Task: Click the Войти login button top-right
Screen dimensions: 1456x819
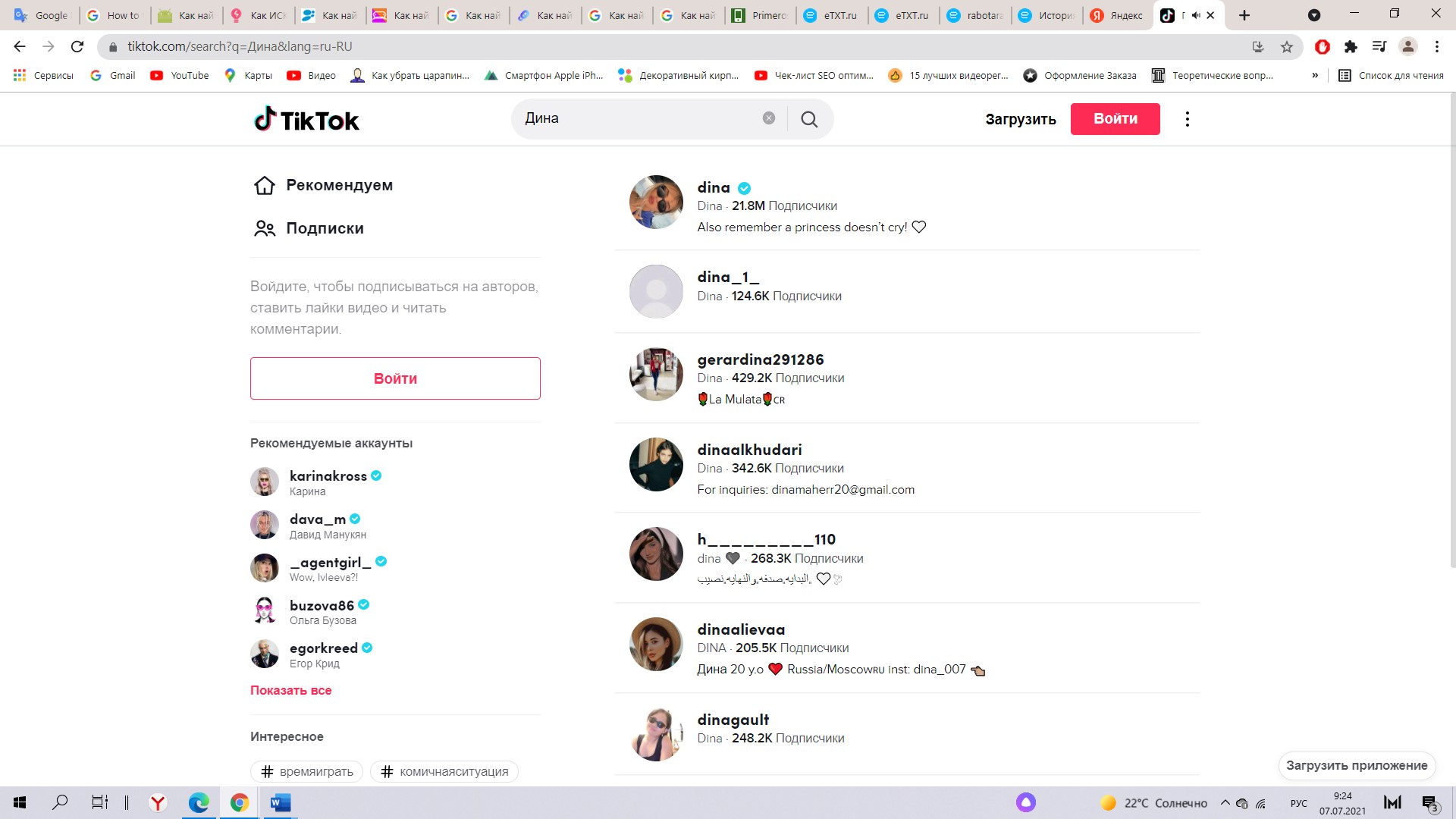Action: pyautogui.click(x=1115, y=119)
